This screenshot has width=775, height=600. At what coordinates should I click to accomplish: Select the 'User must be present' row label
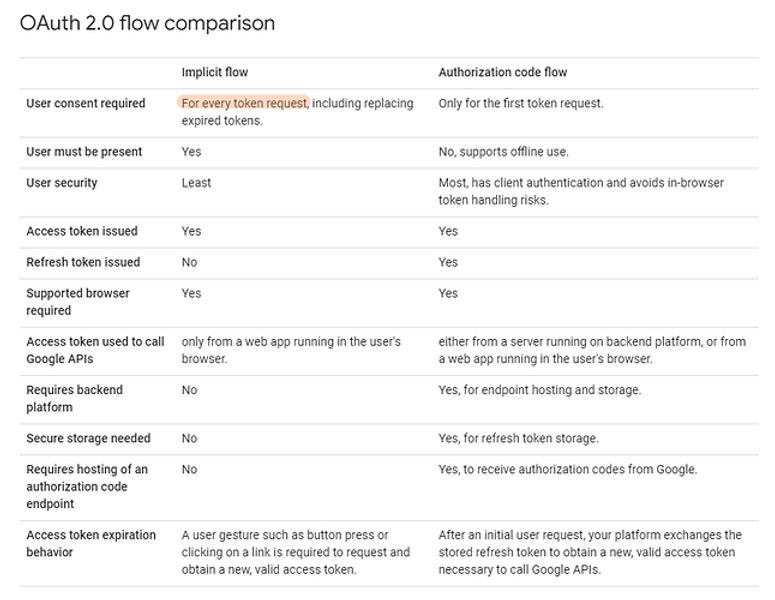coord(84,152)
